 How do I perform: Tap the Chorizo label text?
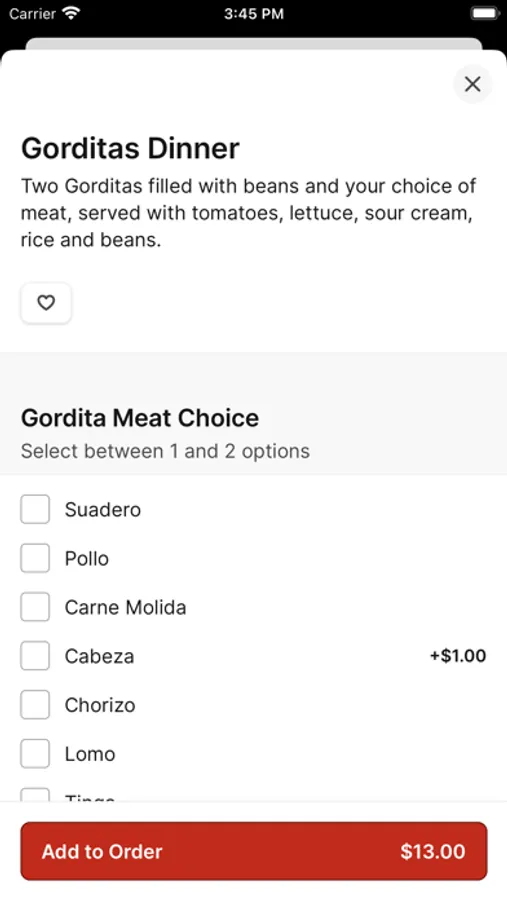pyautogui.click(x=100, y=705)
